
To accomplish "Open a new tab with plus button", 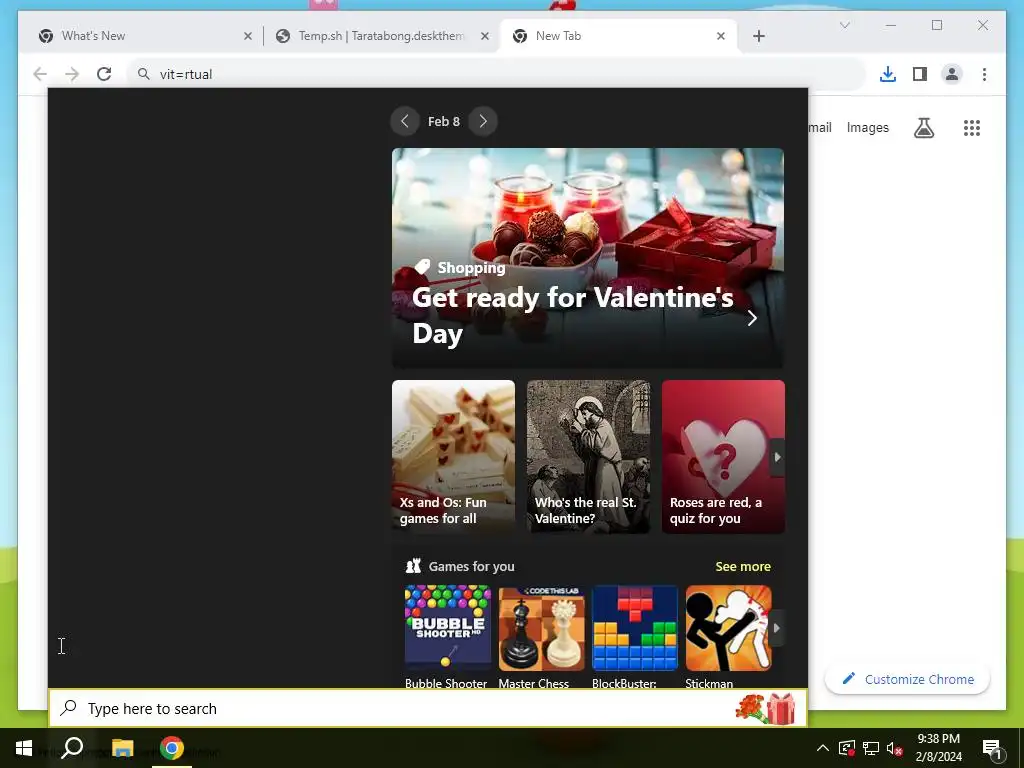I will (759, 36).
